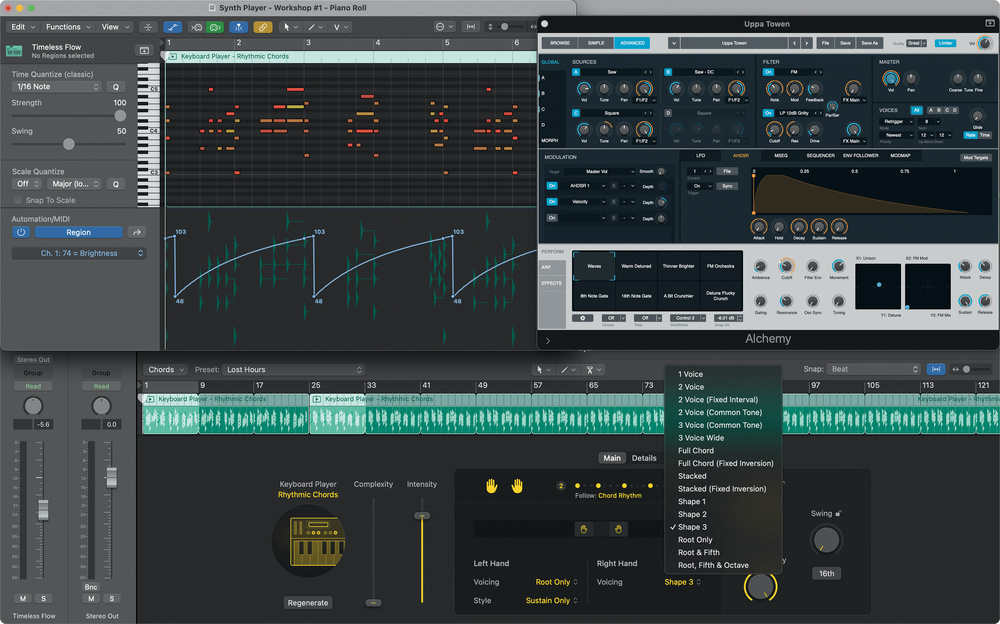Switch to the MSEG modulation tab
Viewport: 1000px width, 624px height.
(x=780, y=156)
